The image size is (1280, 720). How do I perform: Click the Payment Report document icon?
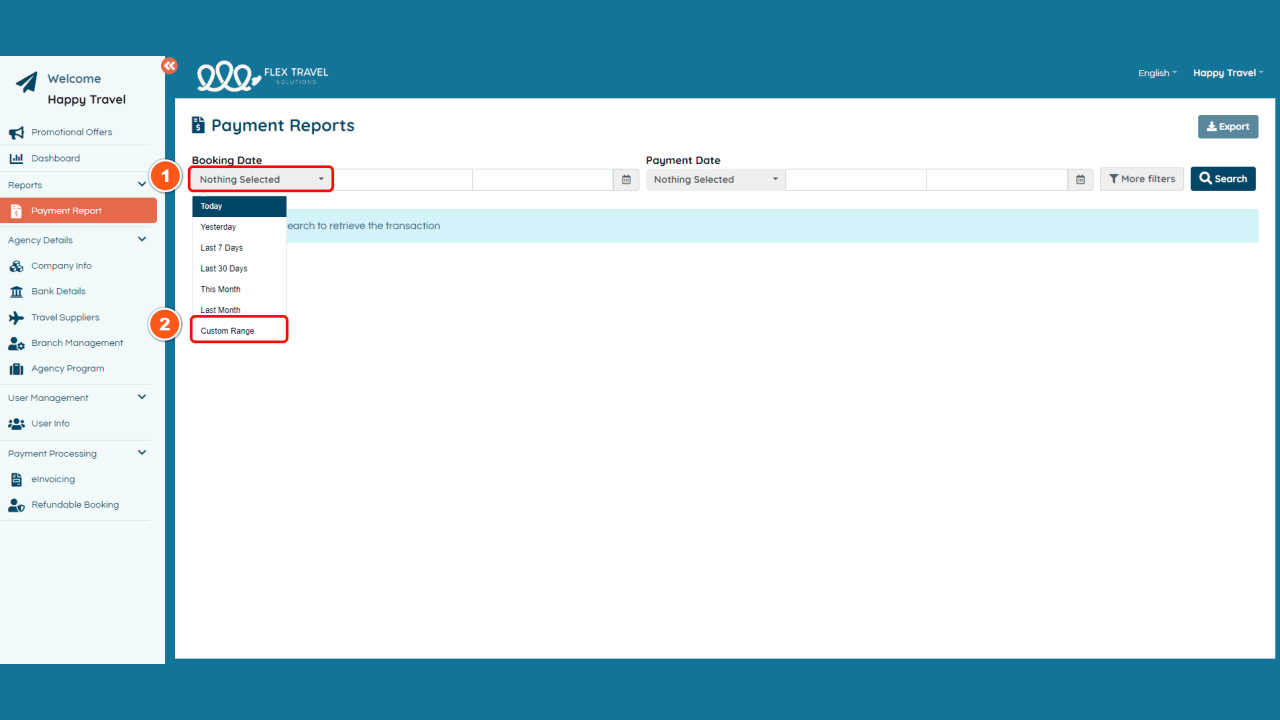[16, 211]
